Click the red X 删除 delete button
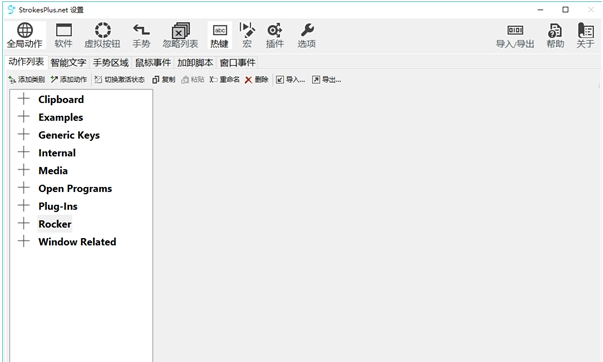The height and width of the screenshot is (362, 603). pos(257,80)
